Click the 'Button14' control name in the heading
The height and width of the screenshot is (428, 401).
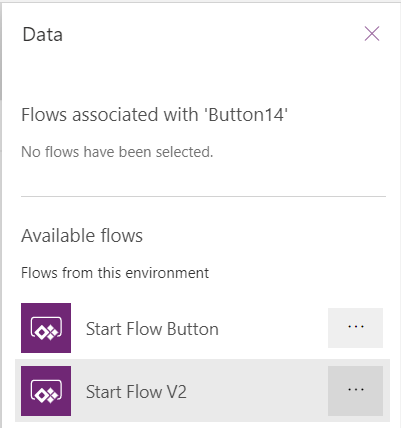click(246, 115)
